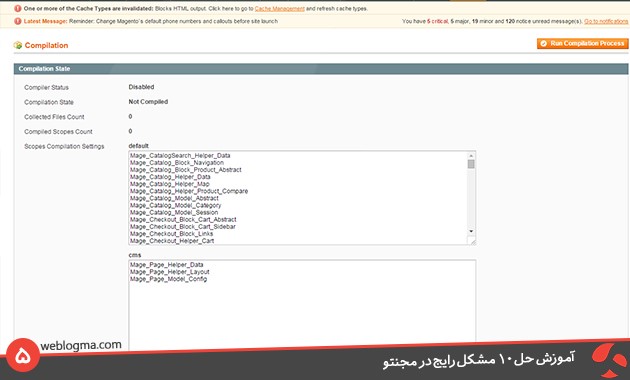
Task: Select the Mage_Page_Model_Config line
Action: [168, 279]
